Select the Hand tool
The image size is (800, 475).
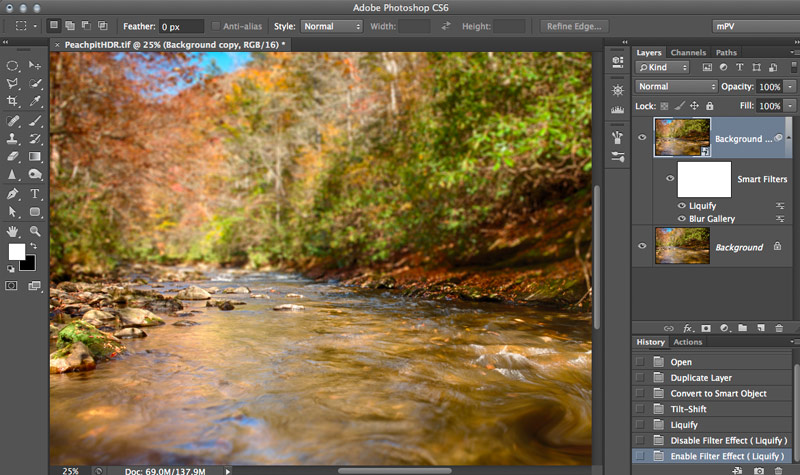(x=13, y=231)
